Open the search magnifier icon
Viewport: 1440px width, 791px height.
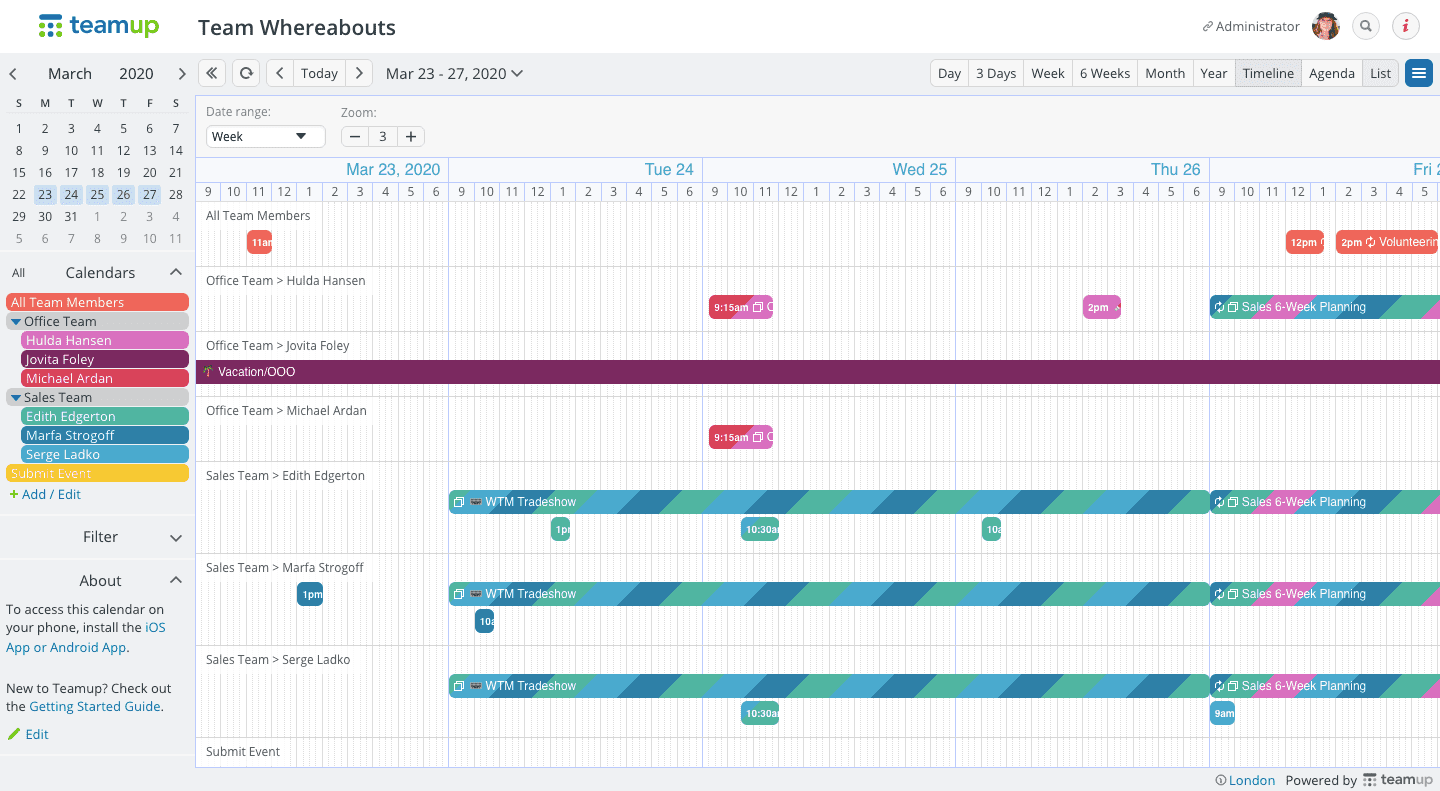[1365, 27]
